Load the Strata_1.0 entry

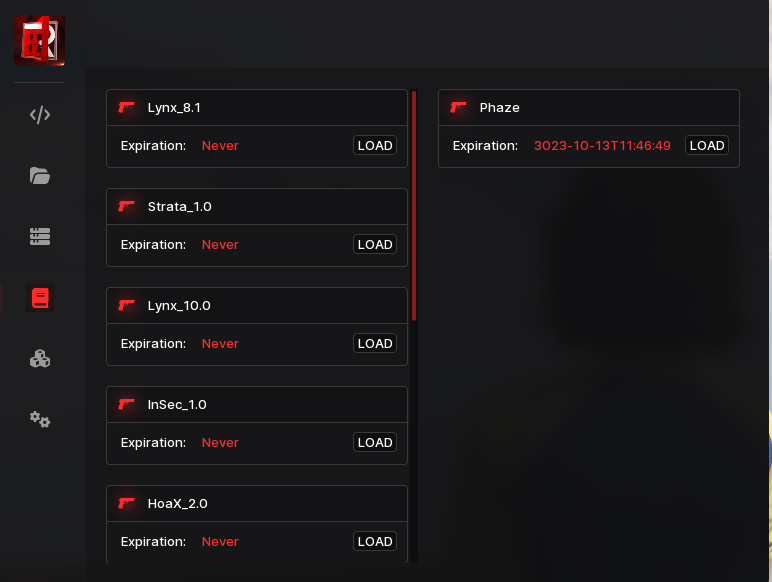coord(375,244)
